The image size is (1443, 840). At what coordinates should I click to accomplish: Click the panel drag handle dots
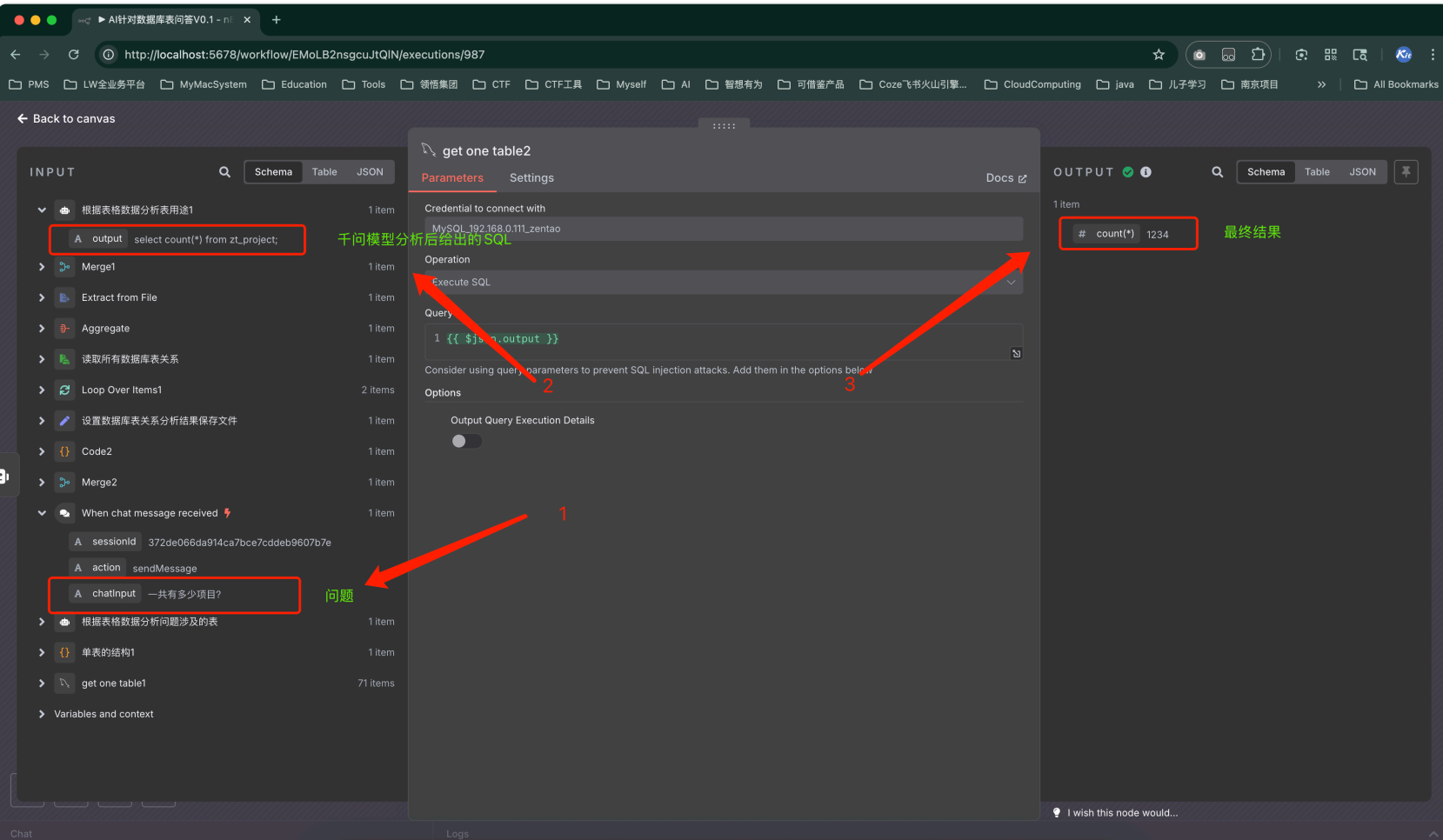click(x=724, y=126)
